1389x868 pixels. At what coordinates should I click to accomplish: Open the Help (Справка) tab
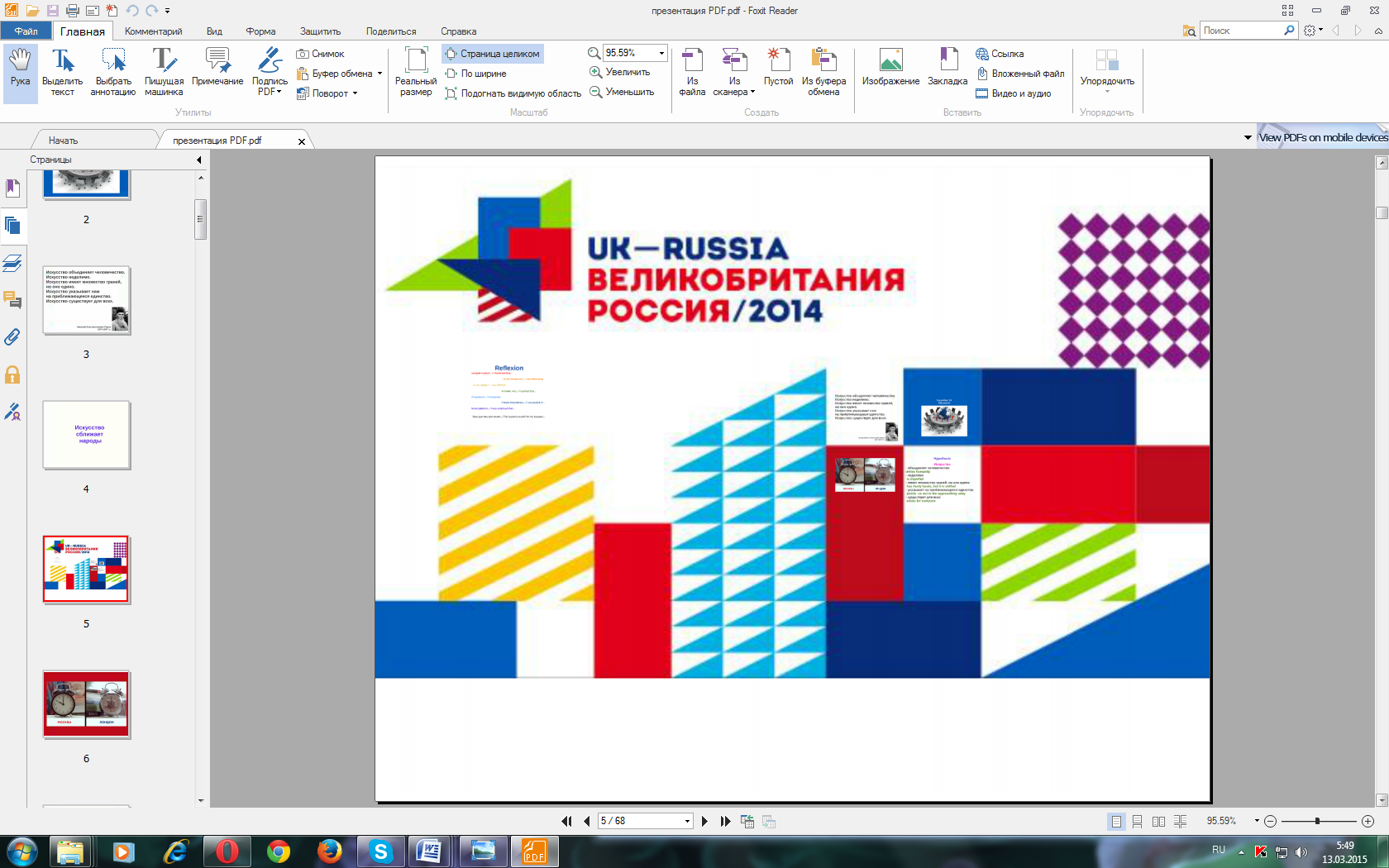click(x=458, y=31)
